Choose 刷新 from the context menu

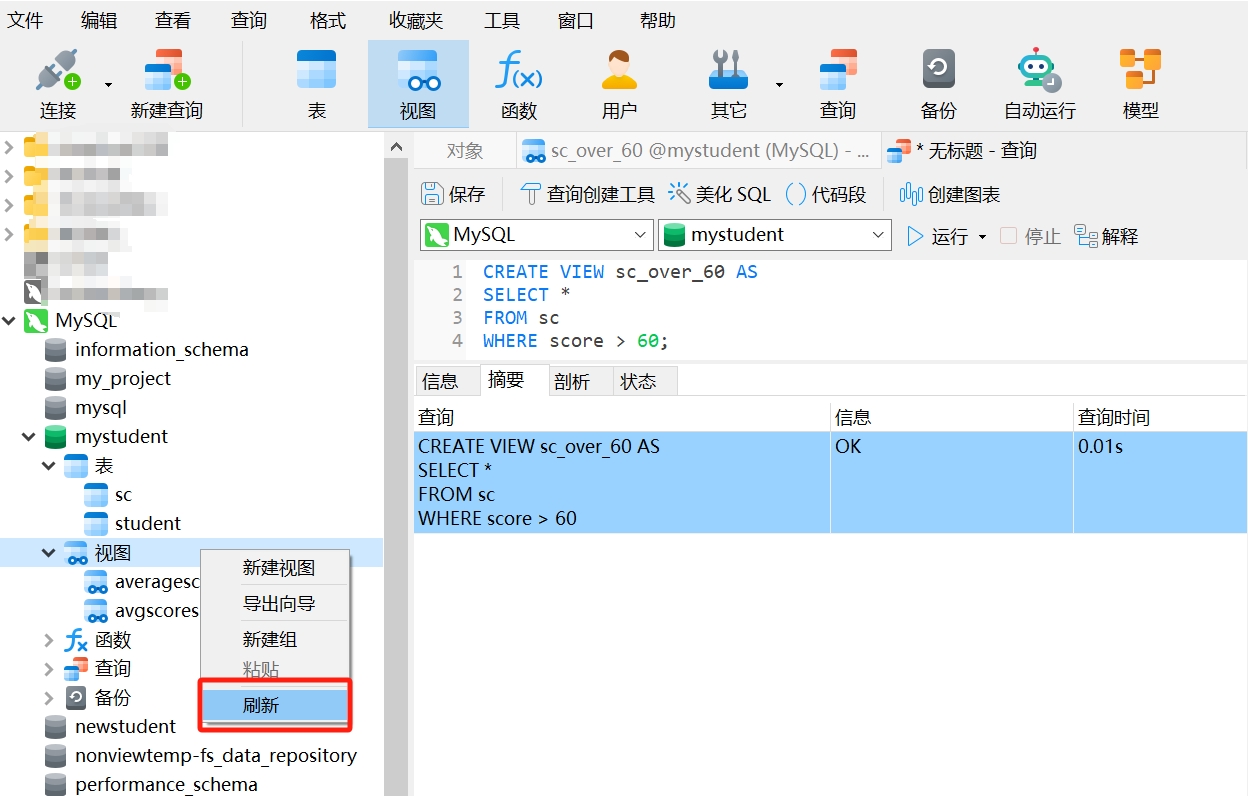261,705
